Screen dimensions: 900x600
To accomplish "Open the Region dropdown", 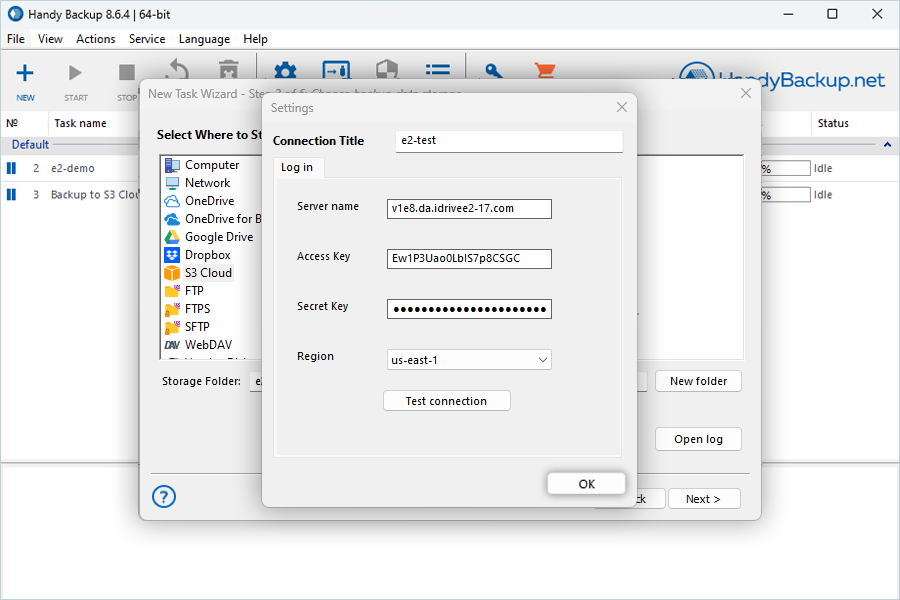I will click(469, 360).
